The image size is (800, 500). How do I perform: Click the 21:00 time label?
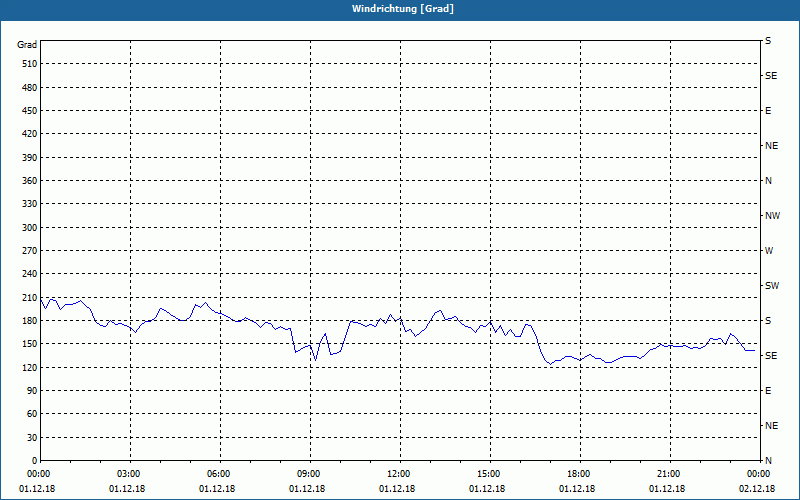[668, 474]
